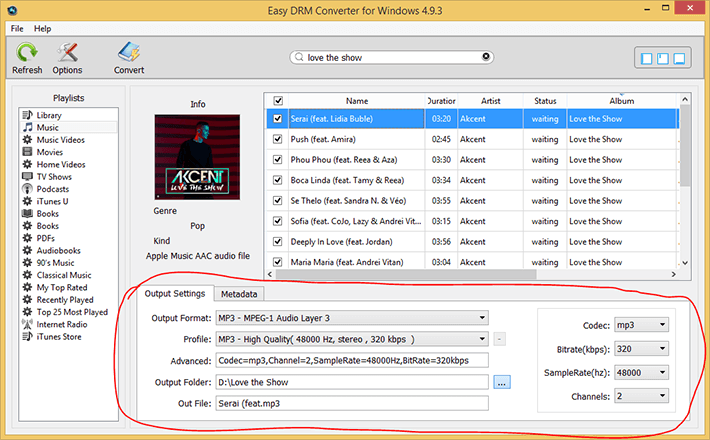Image resolution: width=710 pixels, height=440 pixels.
Task: Open the Codec dropdown
Action: [x=641, y=325]
